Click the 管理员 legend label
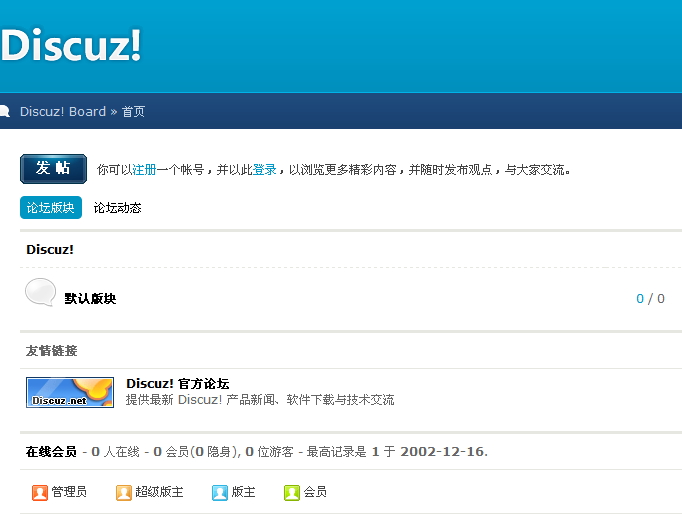Screen dimensions: 682x524 (x=69, y=492)
